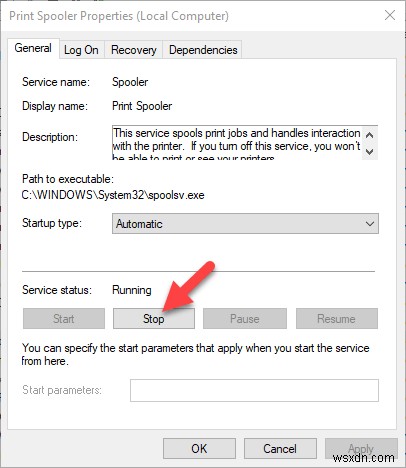This screenshot has width=406, height=468.
Task: Click the greyed-out Start button
Action: pos(64,319)
